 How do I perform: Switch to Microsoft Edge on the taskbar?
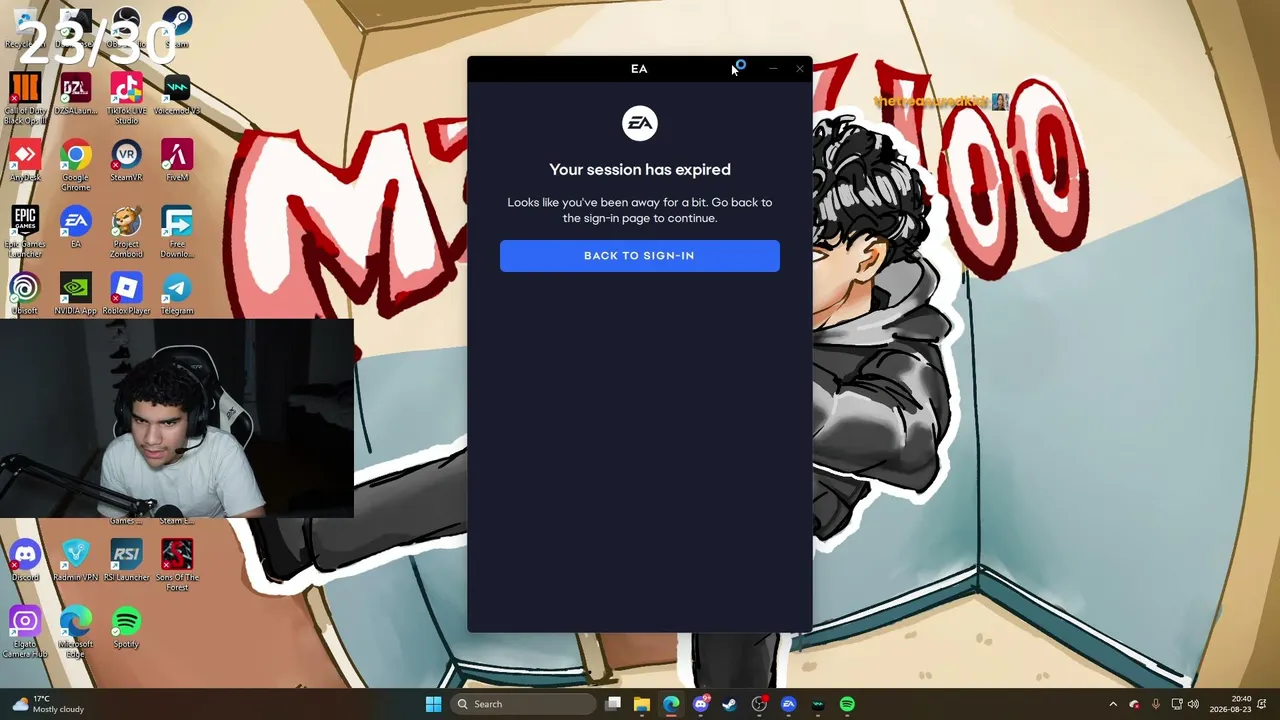[x=671, y=704]
